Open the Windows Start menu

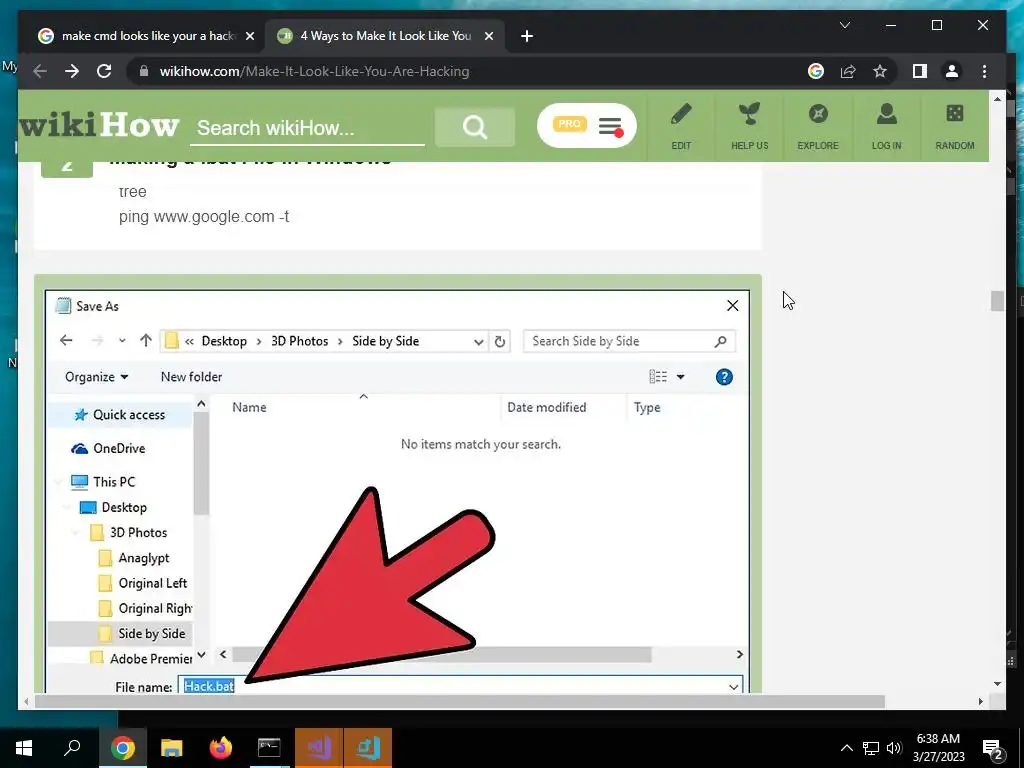tap(24, 748)
